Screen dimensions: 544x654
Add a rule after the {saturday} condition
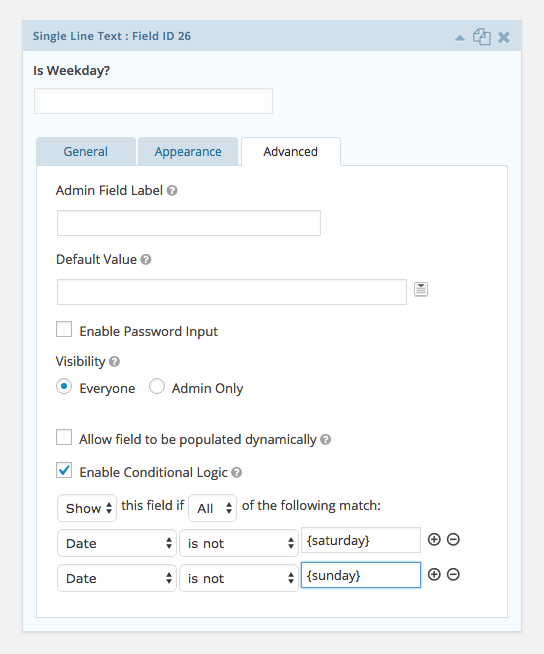434,539
